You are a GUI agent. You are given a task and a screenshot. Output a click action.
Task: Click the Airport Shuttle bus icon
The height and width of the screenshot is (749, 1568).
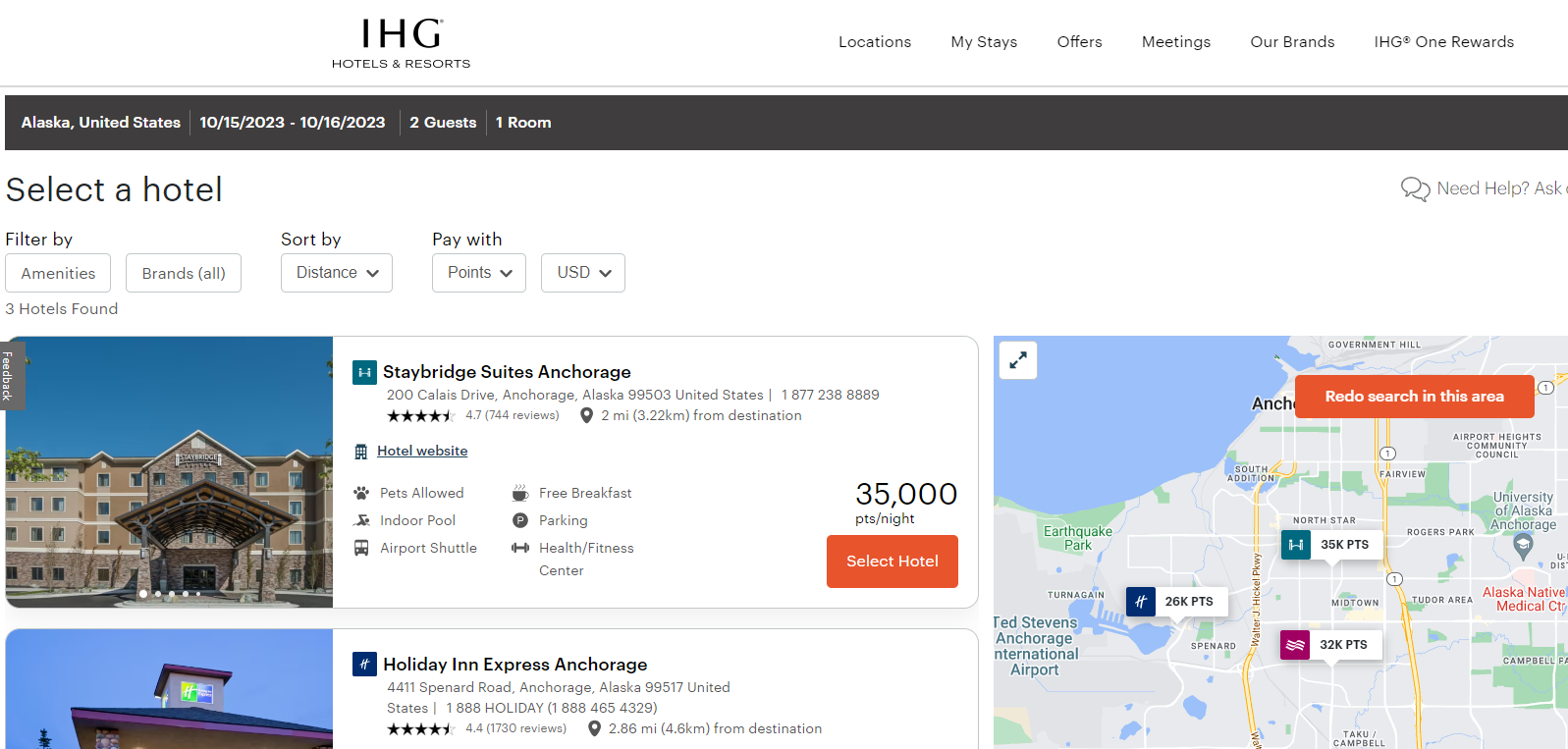[361, 548]
